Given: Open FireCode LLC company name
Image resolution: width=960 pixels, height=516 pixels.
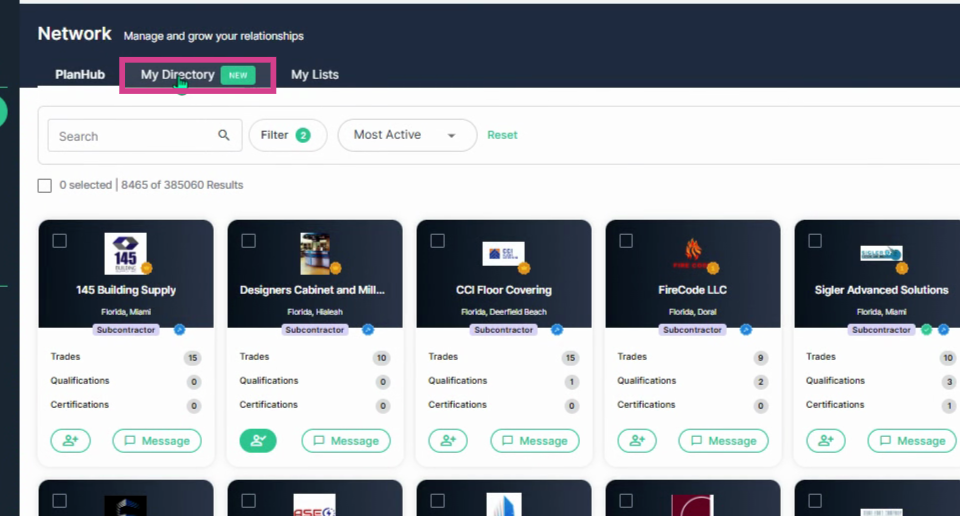Looking at the screenshot, I should click(692, 290).
